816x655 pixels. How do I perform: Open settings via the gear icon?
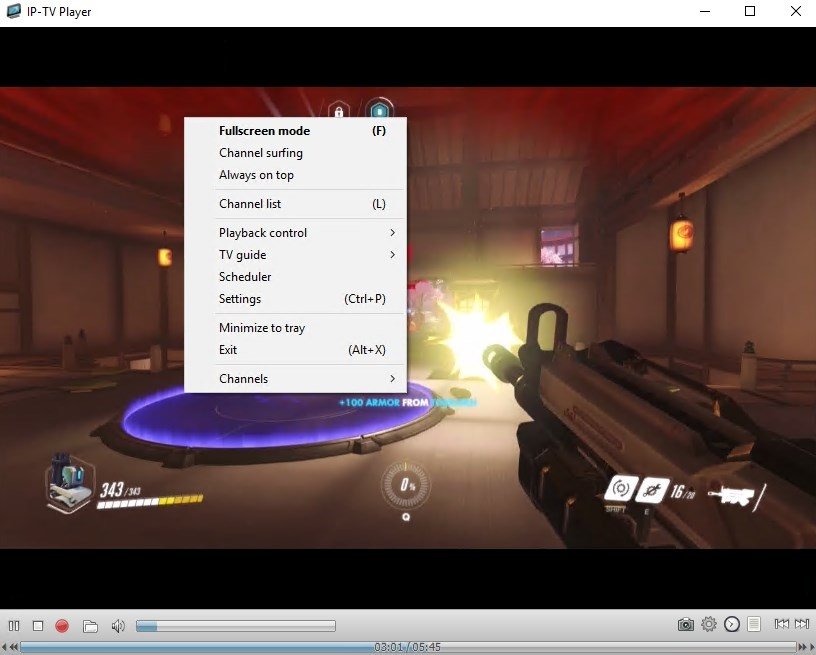click(709, 624)
